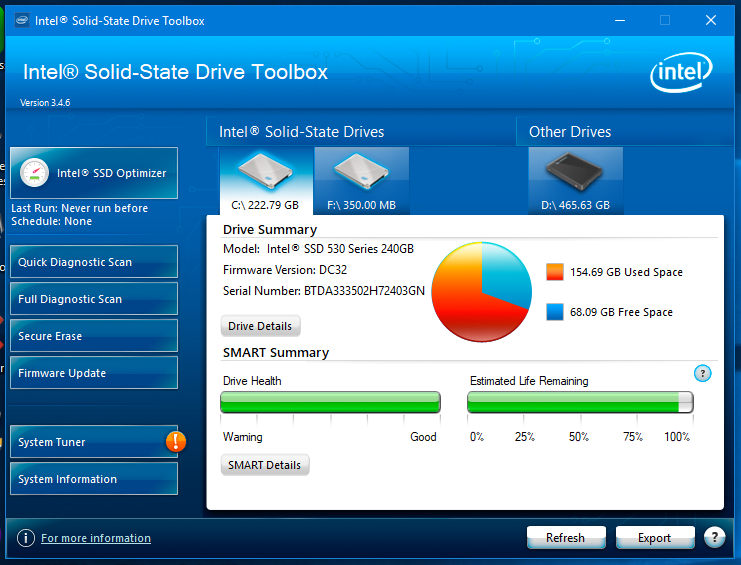Open the System Information panel
The image size is (741, 565).
pyautogui.click(x=94, y=479)
